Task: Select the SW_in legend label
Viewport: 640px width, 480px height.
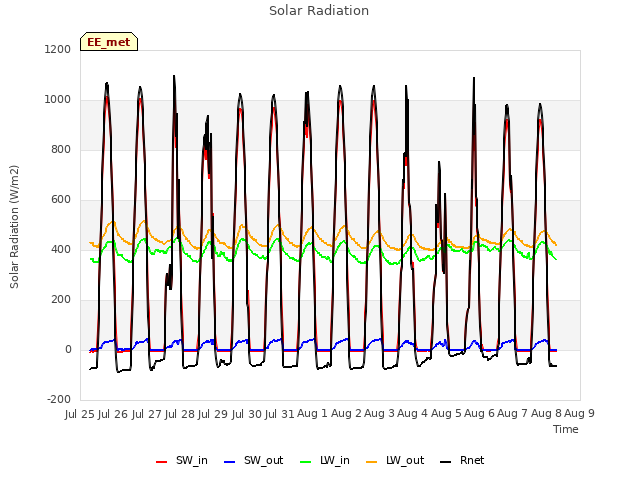Action: pos(192,460)
